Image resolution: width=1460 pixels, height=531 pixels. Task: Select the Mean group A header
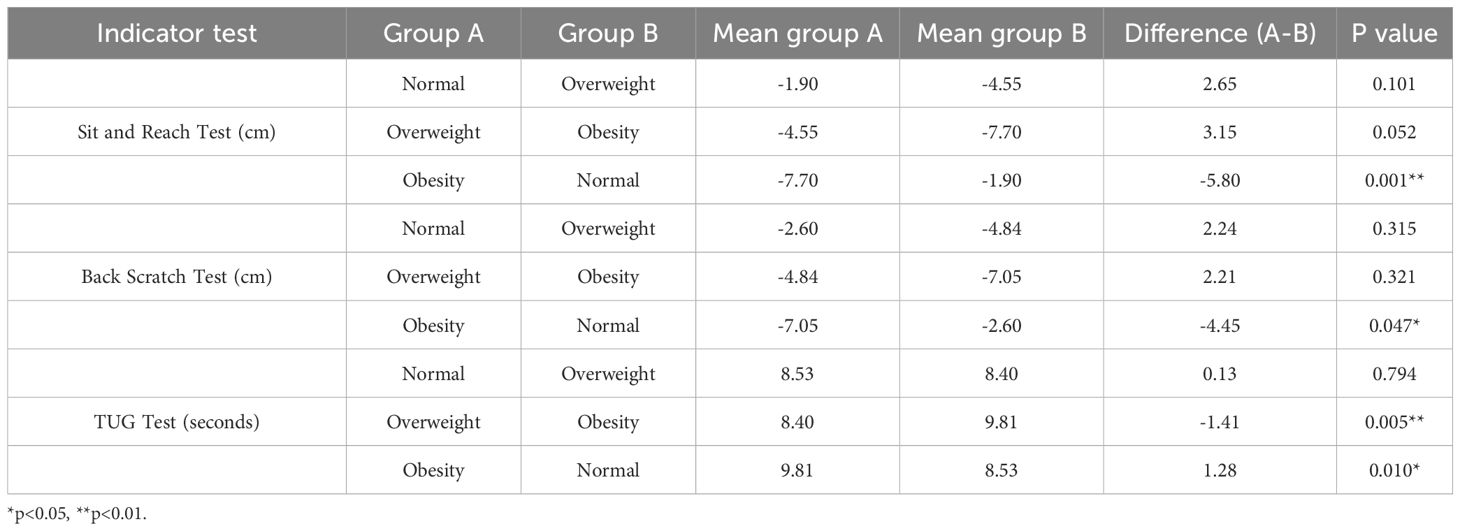[x=797, y=33]
